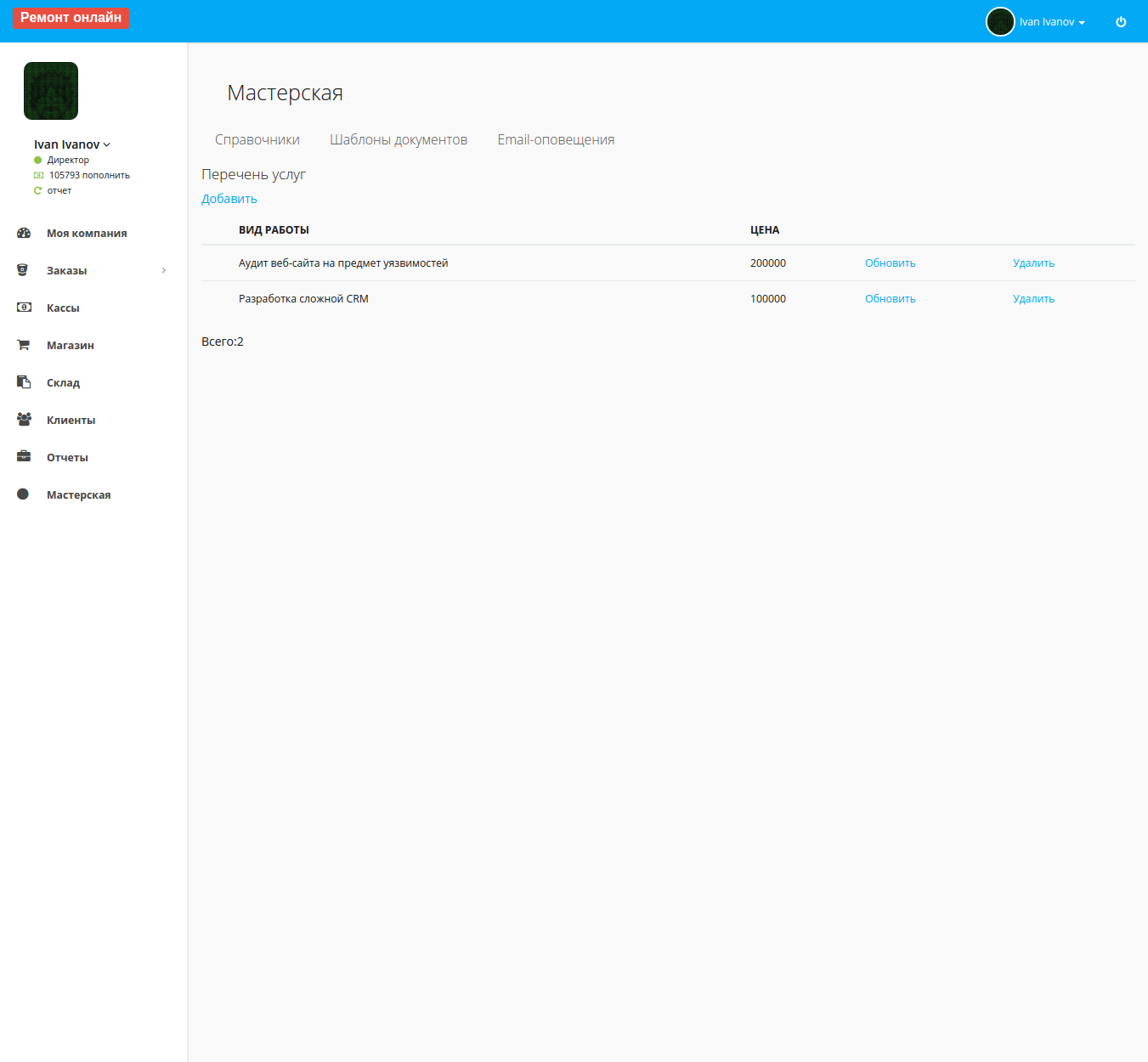
Task: Go to Заказы in the sidebar
Action: pos(67,270)
